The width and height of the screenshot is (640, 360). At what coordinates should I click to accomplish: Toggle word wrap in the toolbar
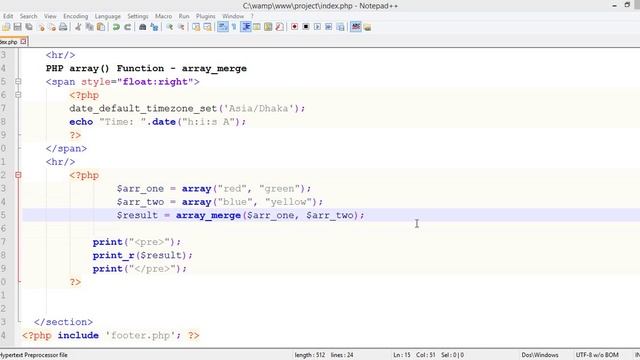[x=222, y=27]
